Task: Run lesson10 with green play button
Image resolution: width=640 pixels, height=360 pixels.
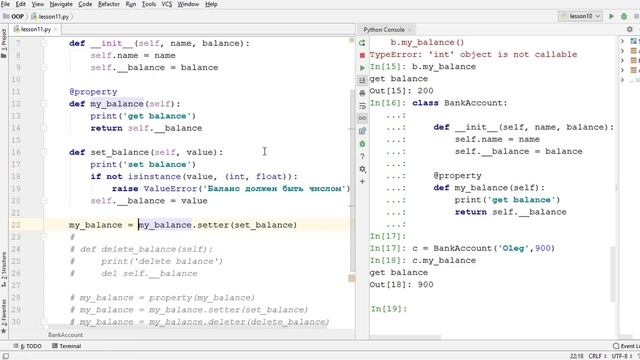Action: [611, 16]
